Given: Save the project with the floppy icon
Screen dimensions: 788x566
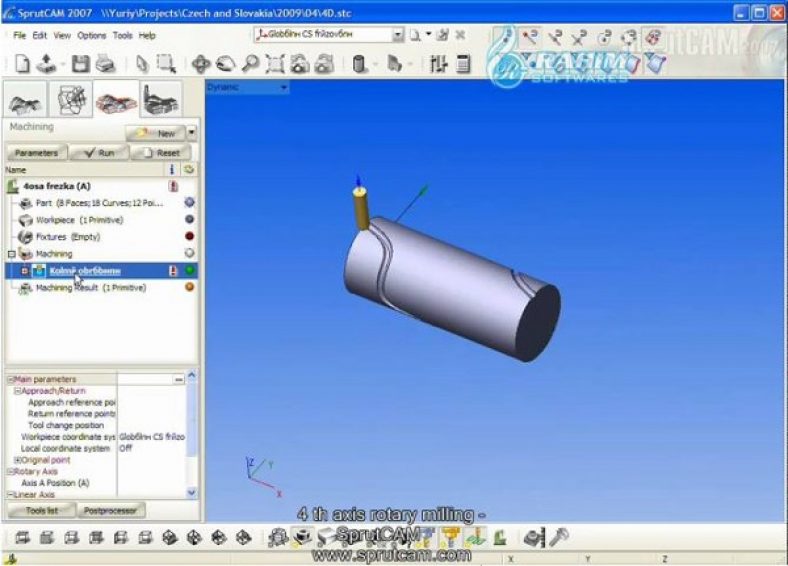Looking at the screenshot, I should (x=80, y=64).
